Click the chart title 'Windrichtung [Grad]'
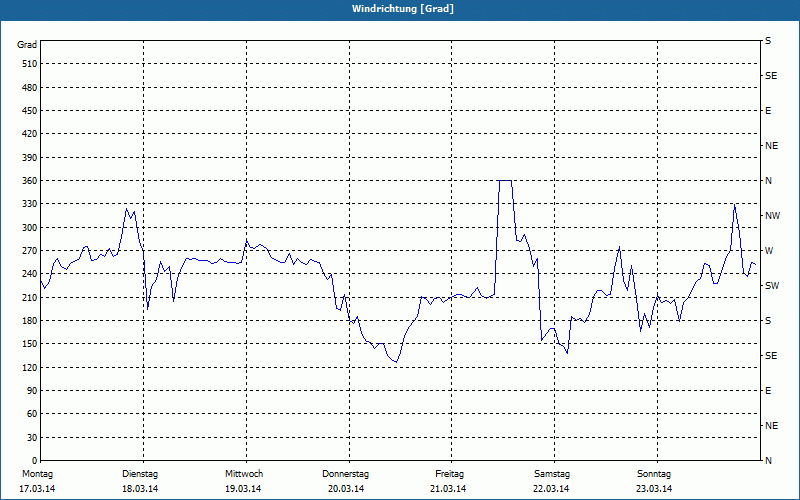Viewport: 800px width, 500px height. pyautogui.click(x=403, y=9)
